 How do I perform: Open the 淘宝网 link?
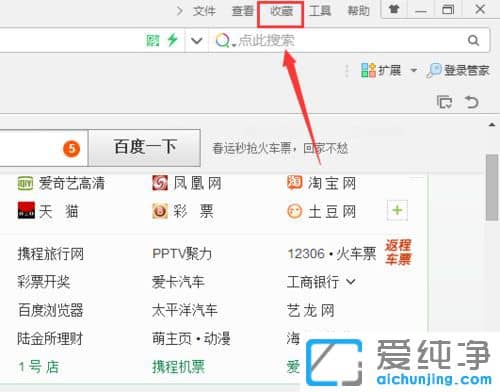[332, 183]
